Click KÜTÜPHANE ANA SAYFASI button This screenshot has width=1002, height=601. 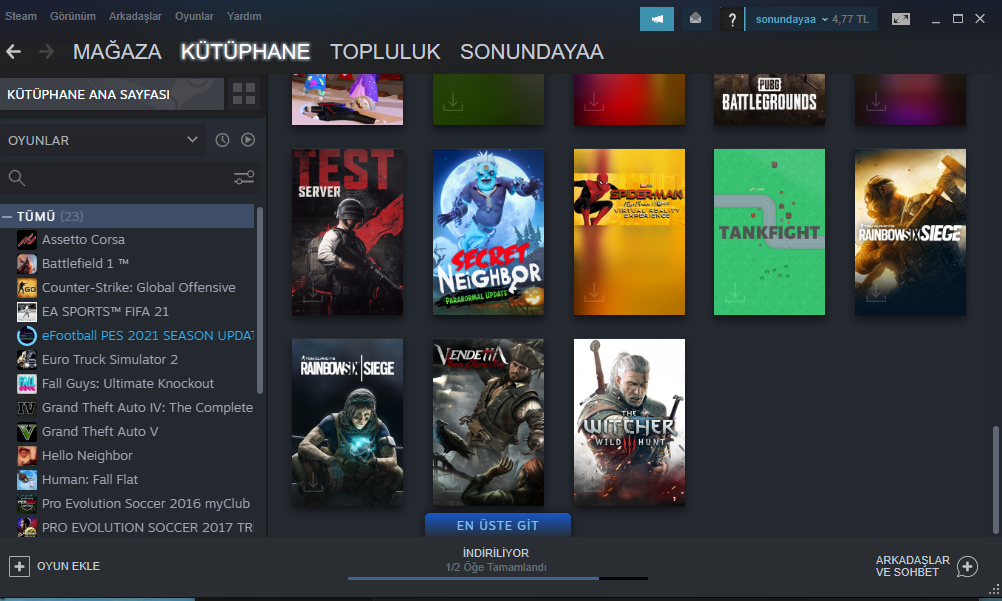112,94
